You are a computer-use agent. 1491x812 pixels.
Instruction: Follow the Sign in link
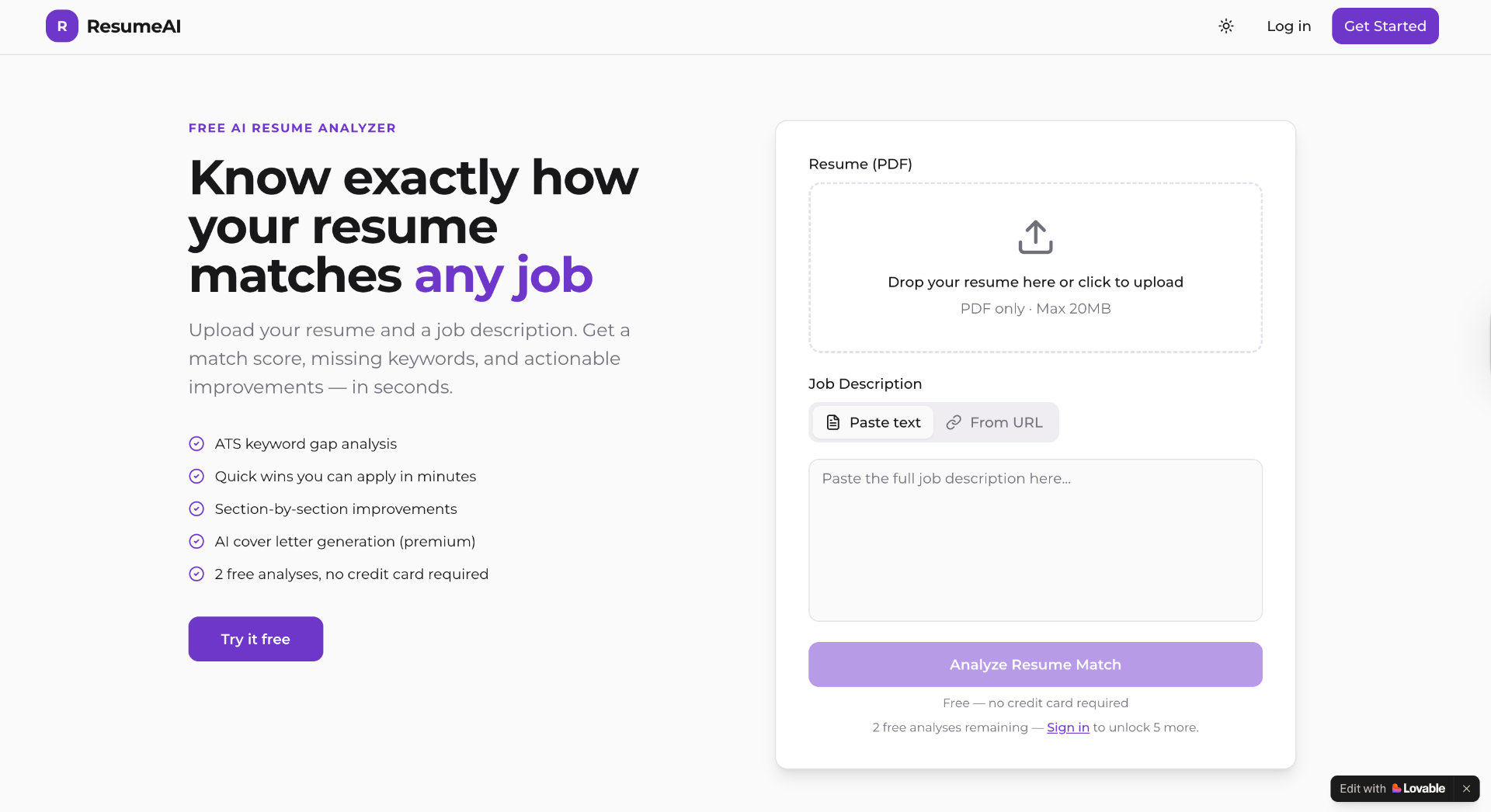[x=1068, y=727]
